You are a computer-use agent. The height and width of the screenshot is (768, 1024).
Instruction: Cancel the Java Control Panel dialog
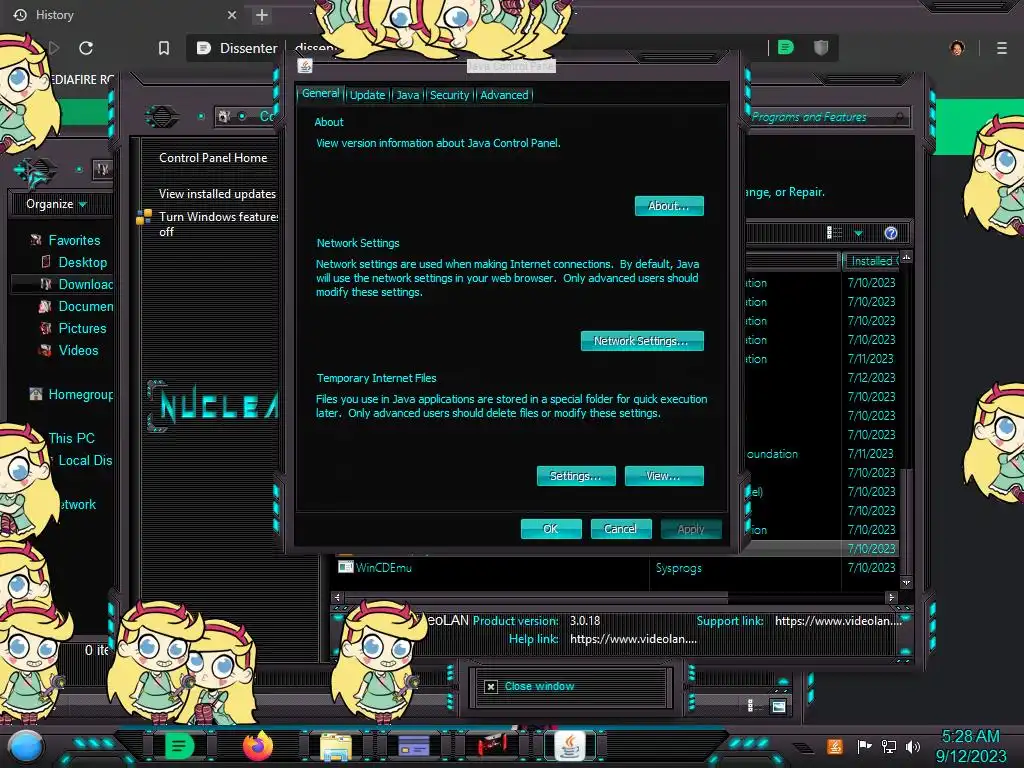click(x=620, y=529)
